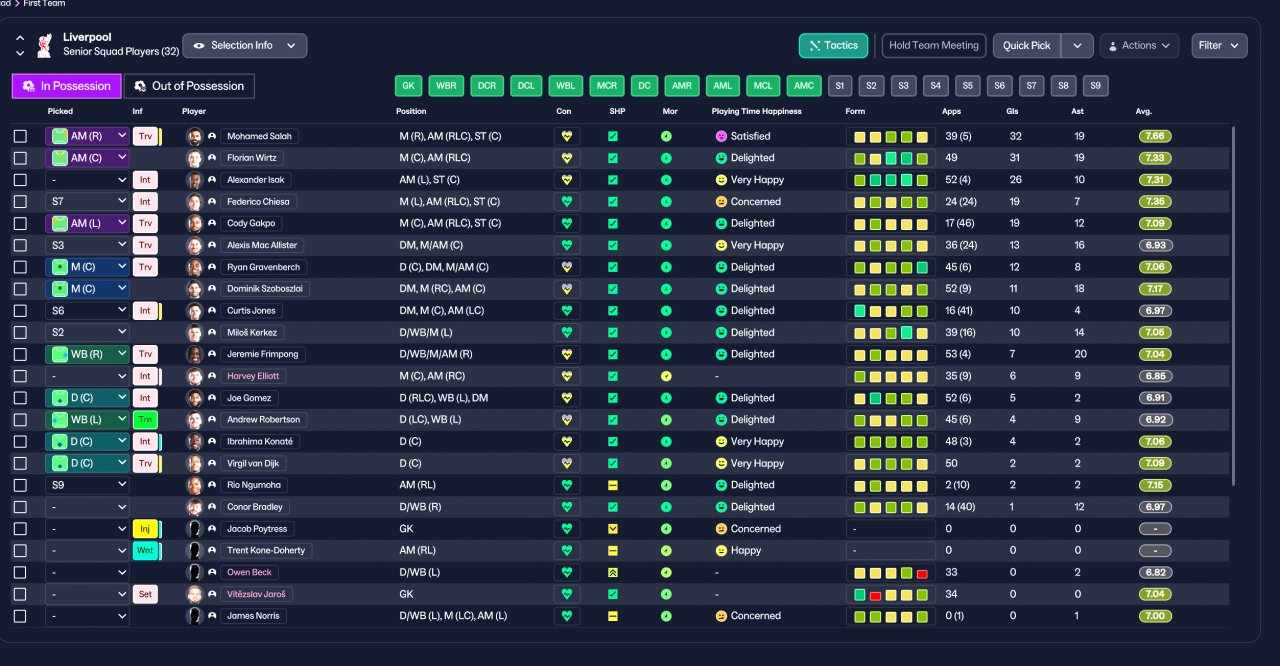The image size is (1280, 666).
Task: Tick Mohamed Salah's row checkbox
Action: (20, 136)
